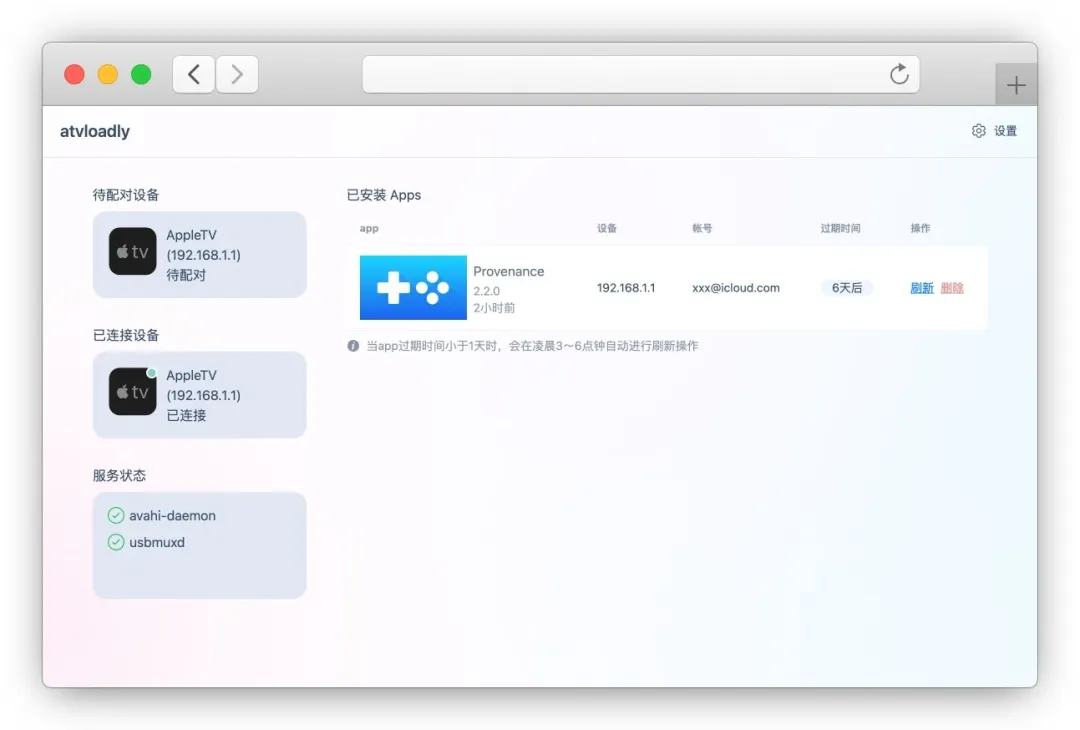The image size is (1080, 730).
Task: Click the xxx@icloud.com account cell
Action: pos(736,288)
